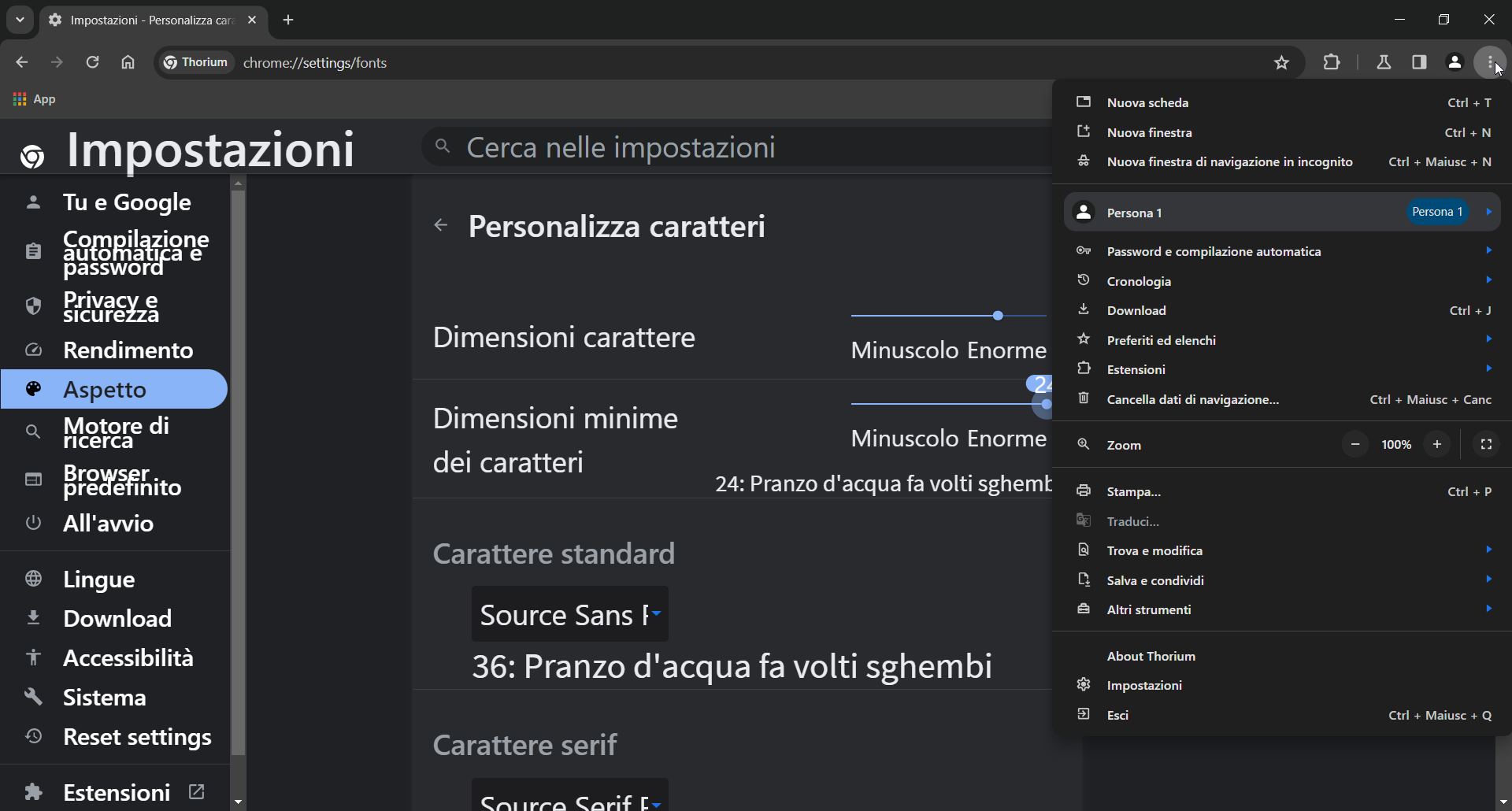This screenshot has width=1512, height=811.
Task: Click the extensions puzzle icon in toolbar
Action: click(1332, 62)
